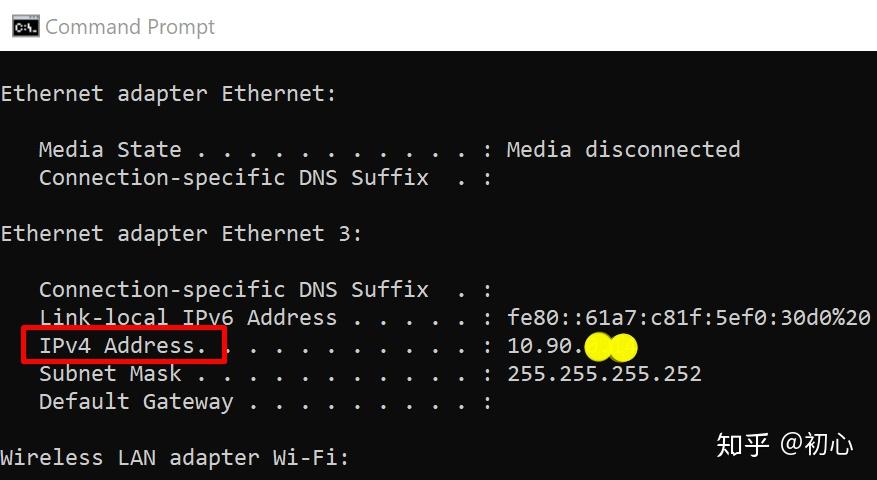Click the Wireless LAN adapter Wi-Fi heading

click(x=175, y=458)
